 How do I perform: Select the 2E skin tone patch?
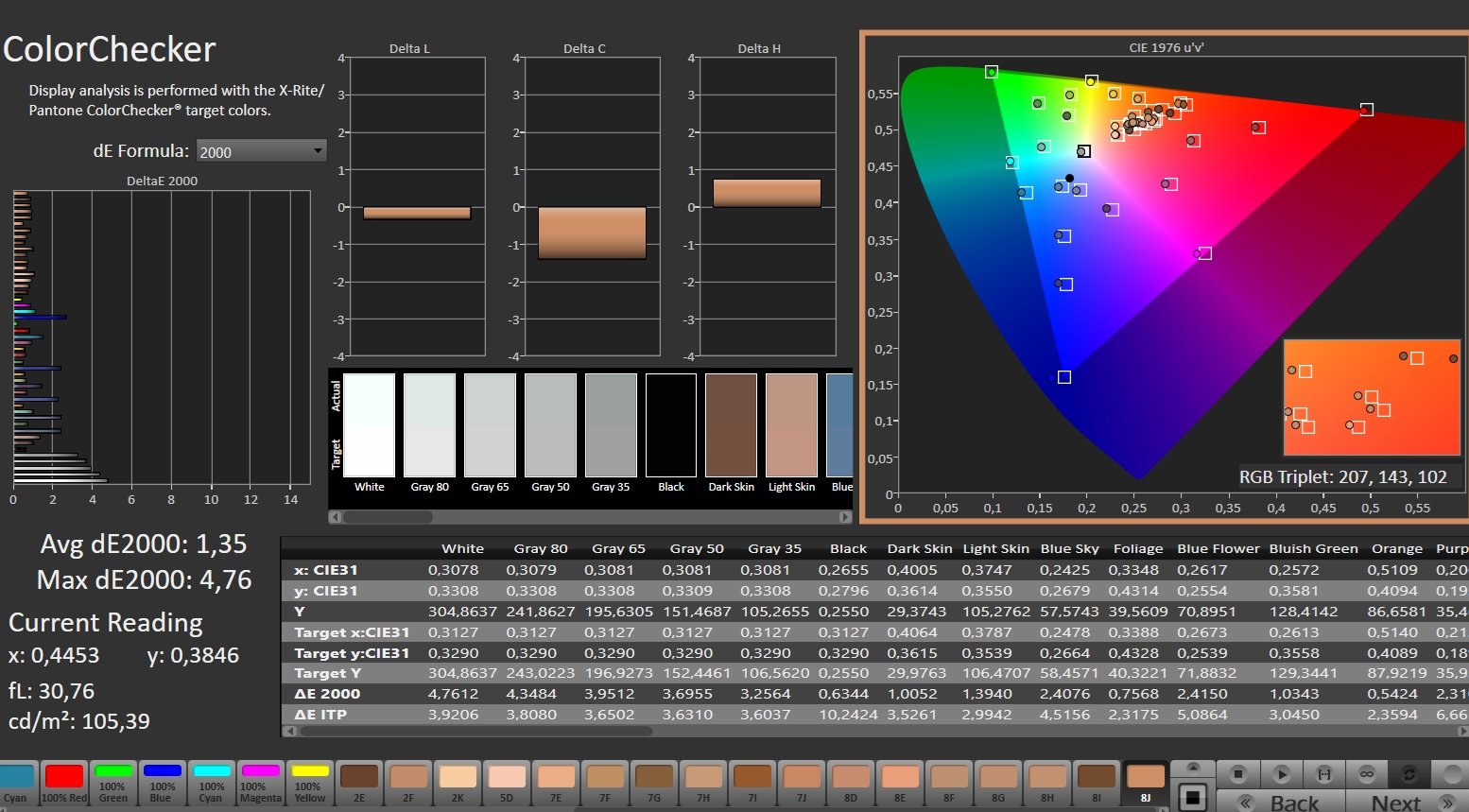point(359,782)
